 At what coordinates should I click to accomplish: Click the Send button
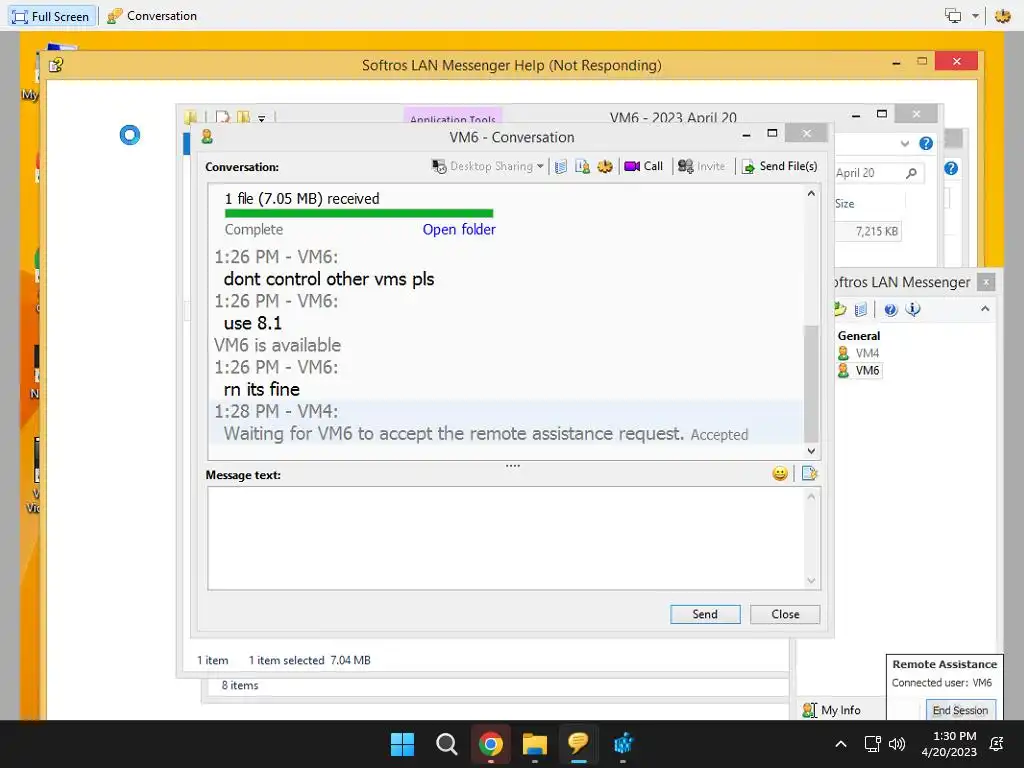705,614
